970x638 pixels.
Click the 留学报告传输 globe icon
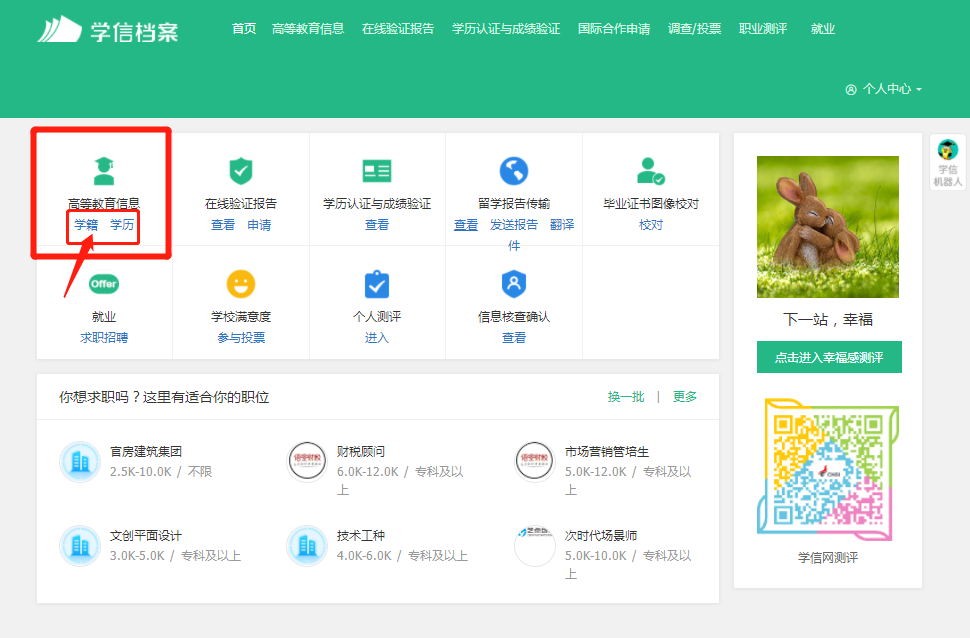(x=513, y=171)
